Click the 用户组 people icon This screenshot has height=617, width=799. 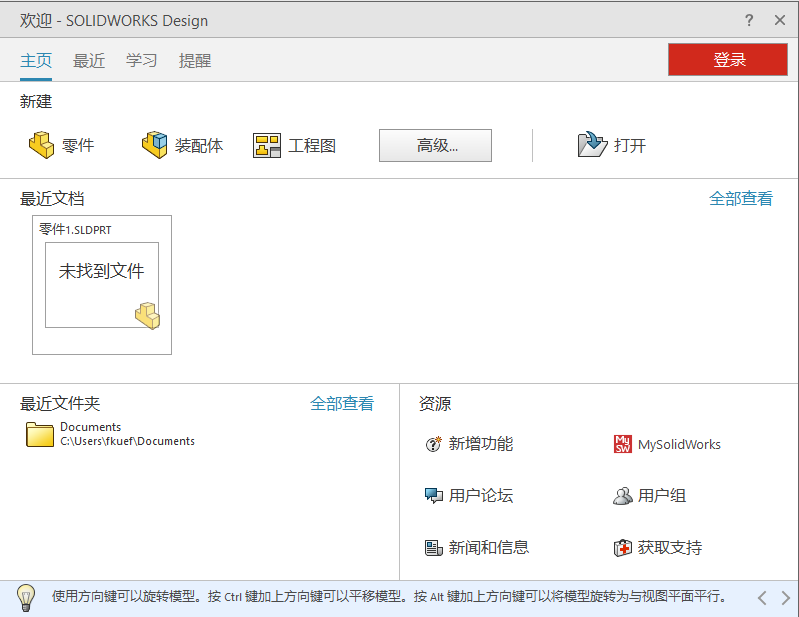point(623,496)
